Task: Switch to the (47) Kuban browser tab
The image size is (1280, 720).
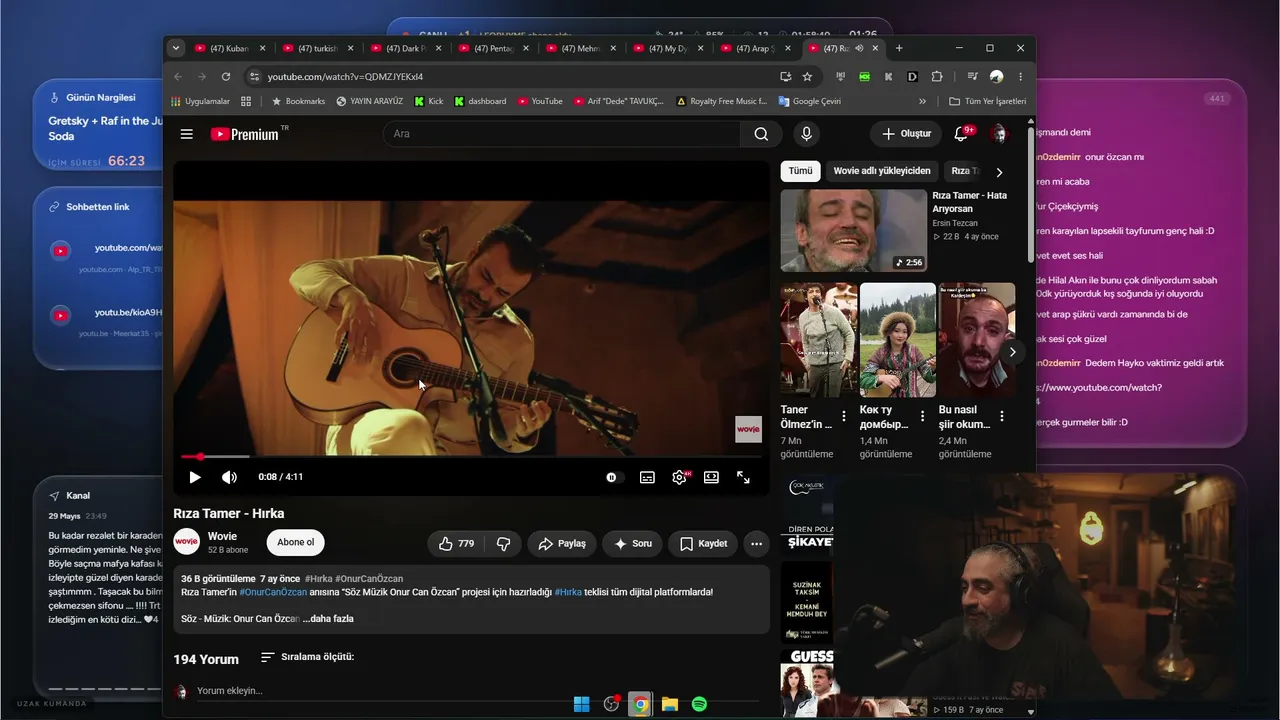Action: [x=231, y=48]
